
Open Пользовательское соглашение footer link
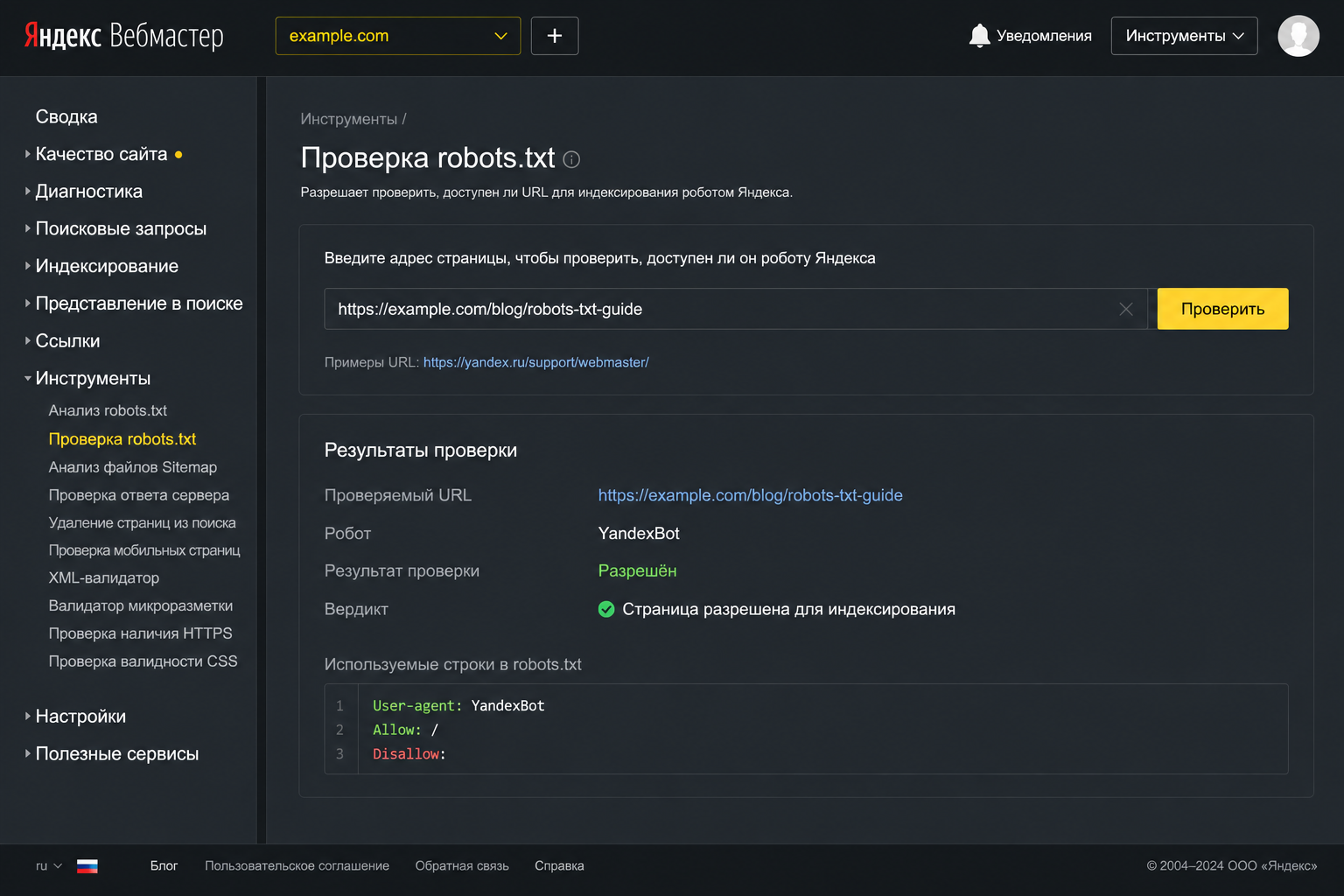point(297,866)
